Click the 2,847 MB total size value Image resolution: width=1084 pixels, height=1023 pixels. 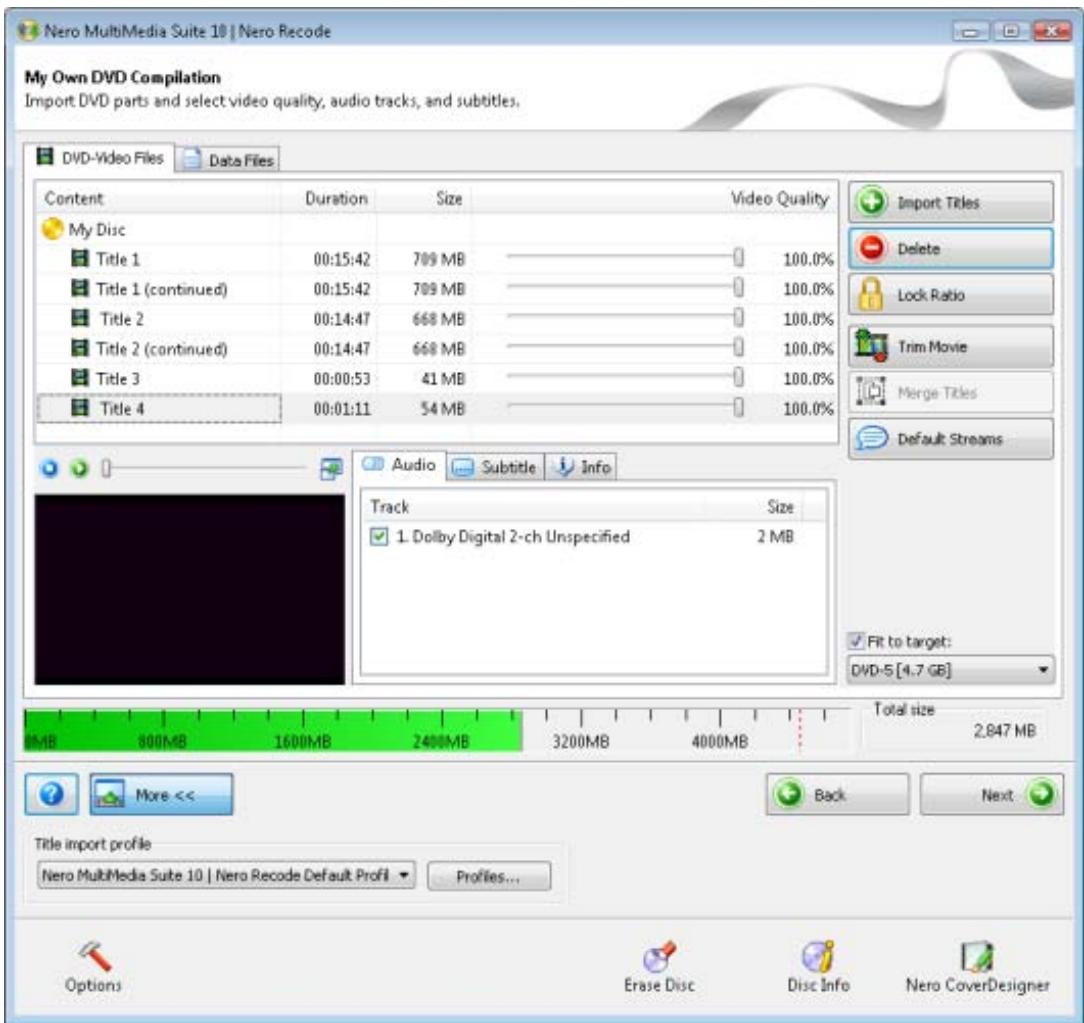pos(1004,731)
